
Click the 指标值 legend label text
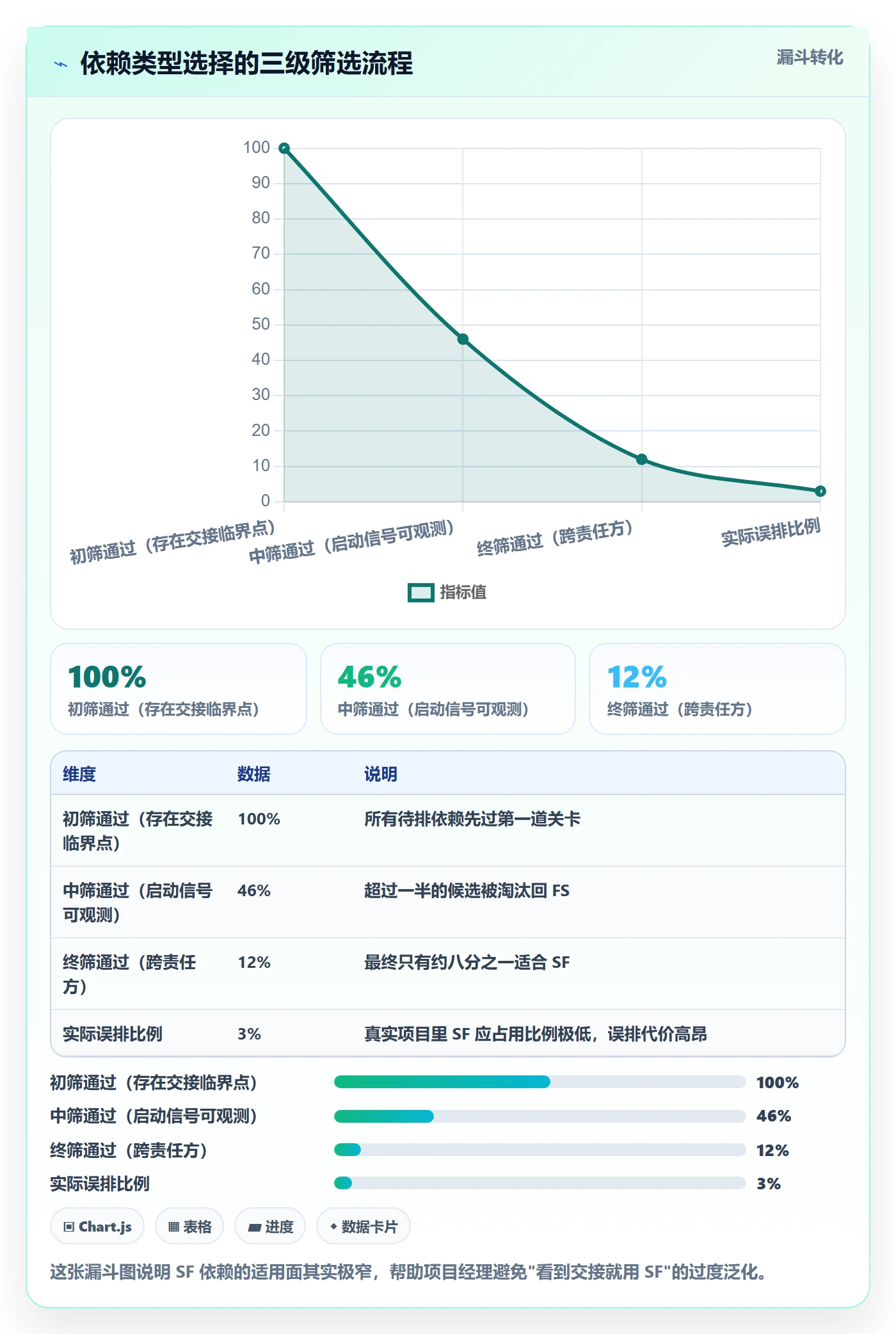[x=463, y=593]
